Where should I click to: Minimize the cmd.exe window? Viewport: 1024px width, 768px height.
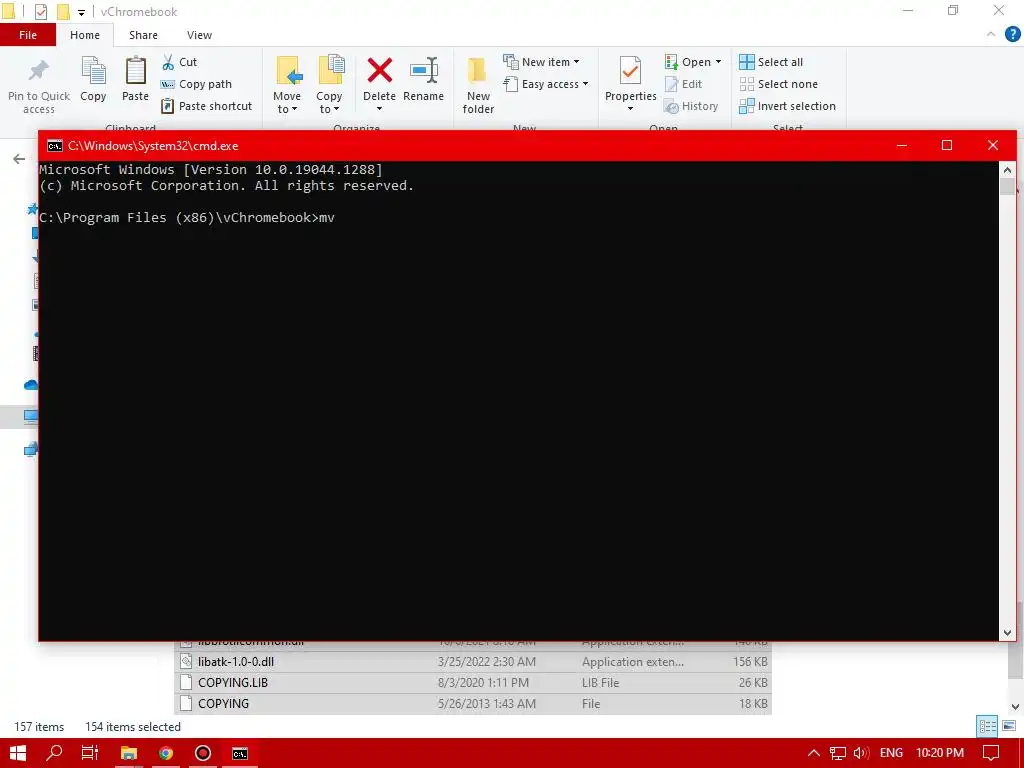pos(902,146)
